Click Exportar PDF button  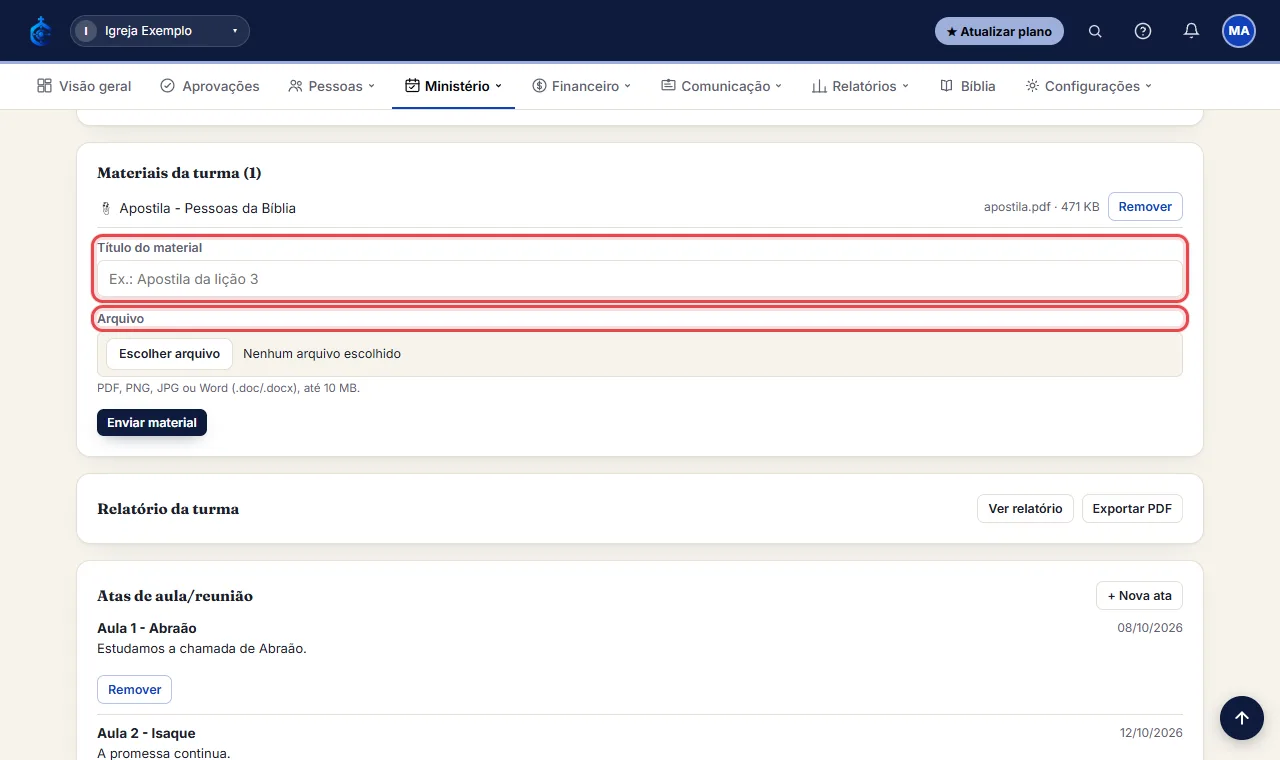(1132, 509)
